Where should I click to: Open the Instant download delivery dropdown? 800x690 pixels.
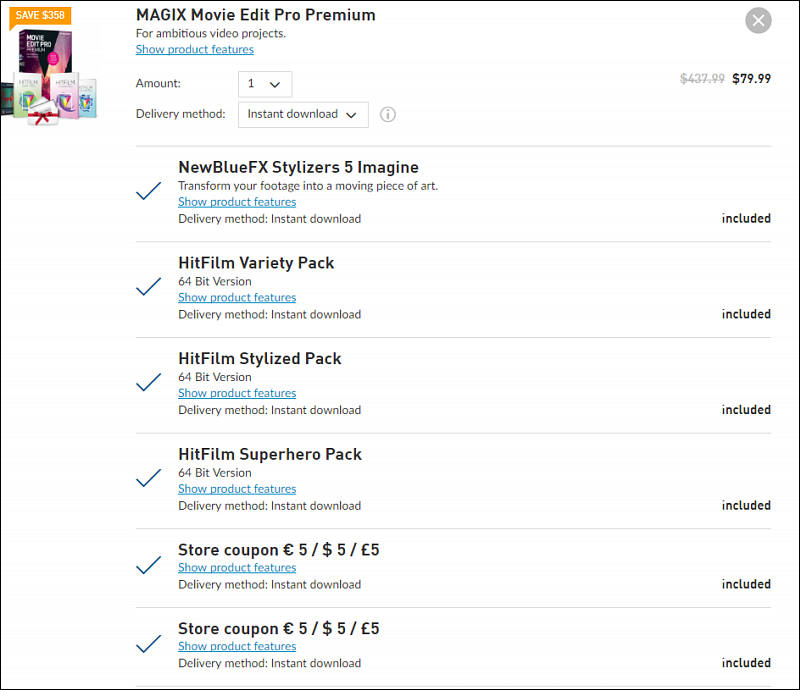point(303,114)
